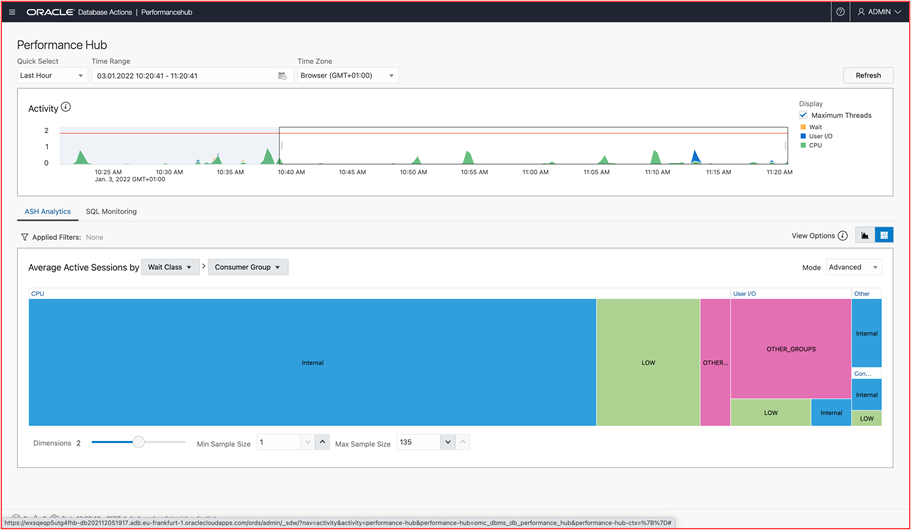Viewport: 911px width, 530px height.
Task: Click the Other treemap group header
Action: point(862,293)
